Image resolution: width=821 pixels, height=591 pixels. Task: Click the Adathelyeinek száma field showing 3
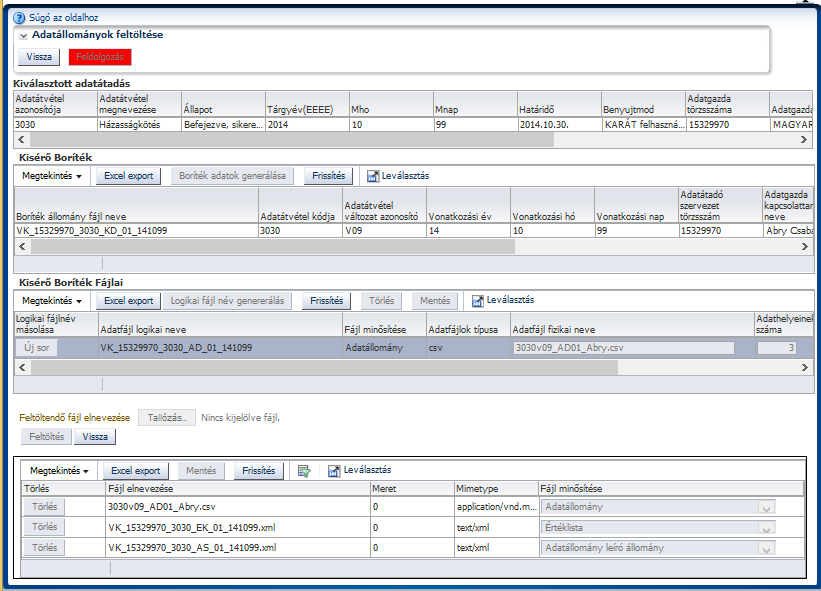tap(777, 348)
